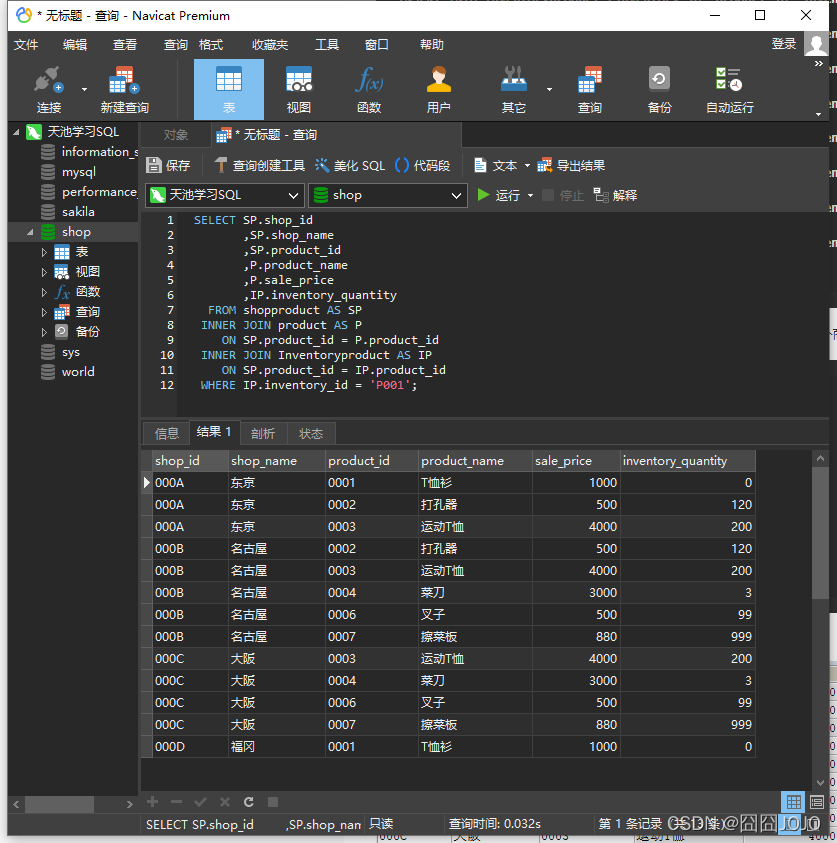Click 美化 SQL (Beautify SQL)
Viewport: 837px width, 843px height.
coord(350,166)
